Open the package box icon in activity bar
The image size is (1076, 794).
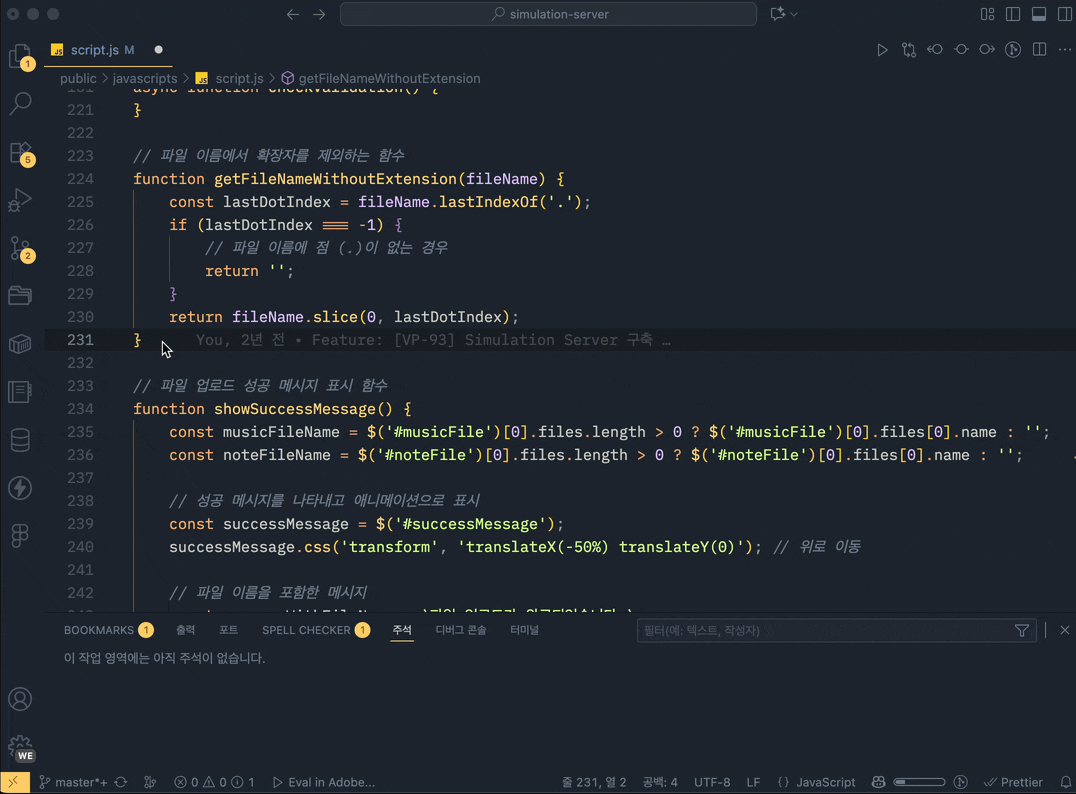20,344
